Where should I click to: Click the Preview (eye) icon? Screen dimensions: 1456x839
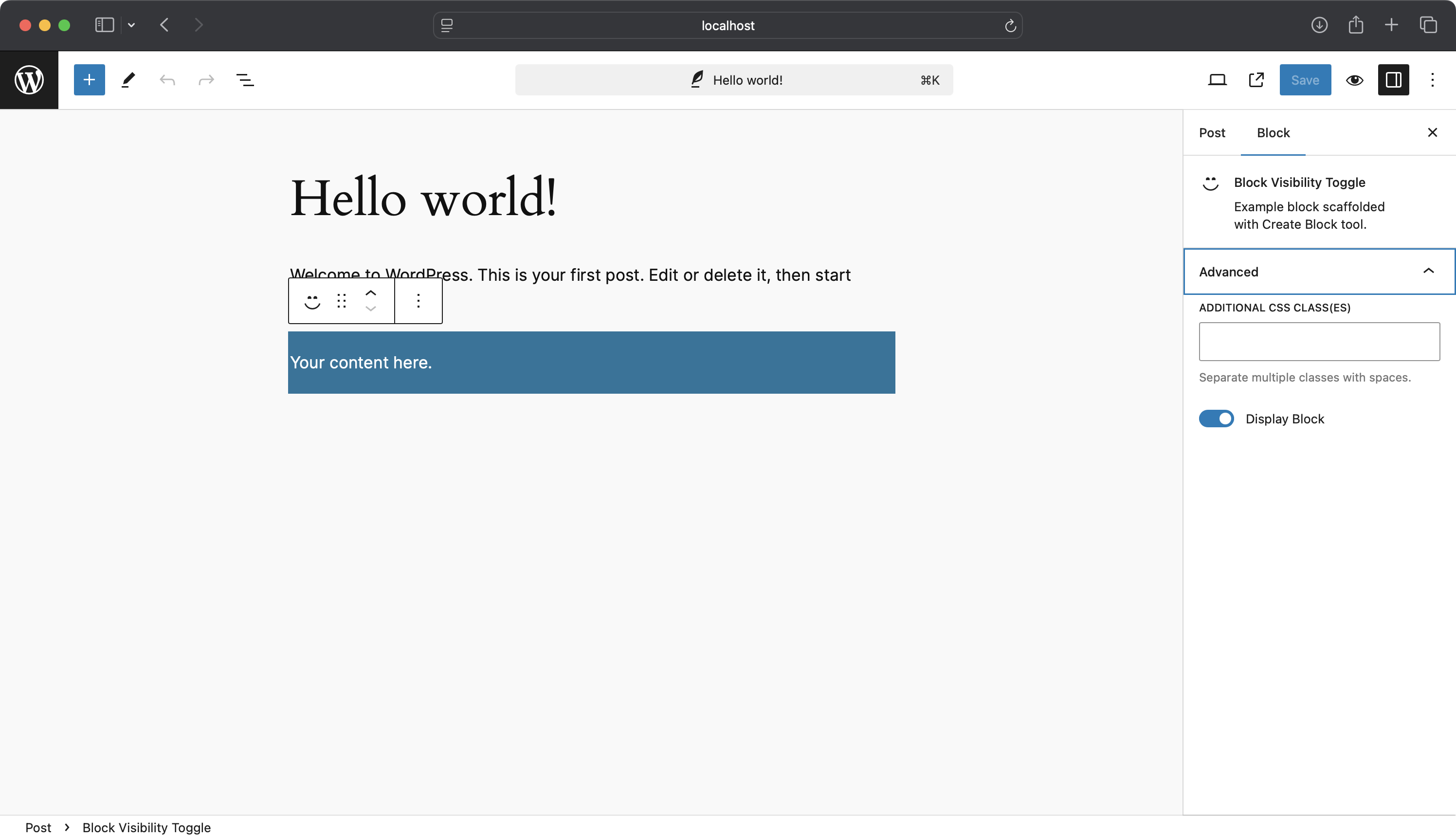click(x=1355, y=80)
